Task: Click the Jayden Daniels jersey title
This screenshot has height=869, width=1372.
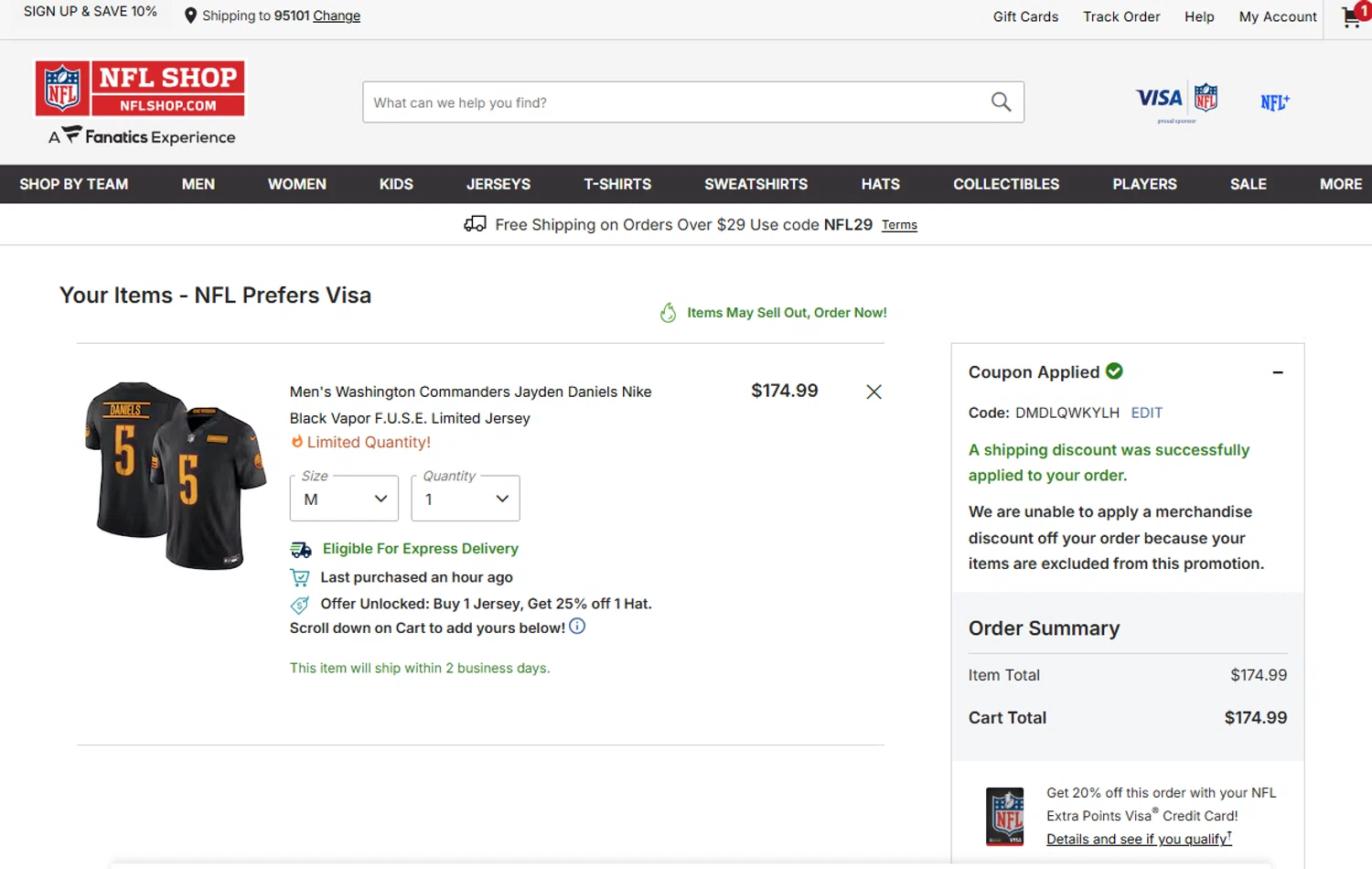Action: pyautogui.click(x=470, y=404)
